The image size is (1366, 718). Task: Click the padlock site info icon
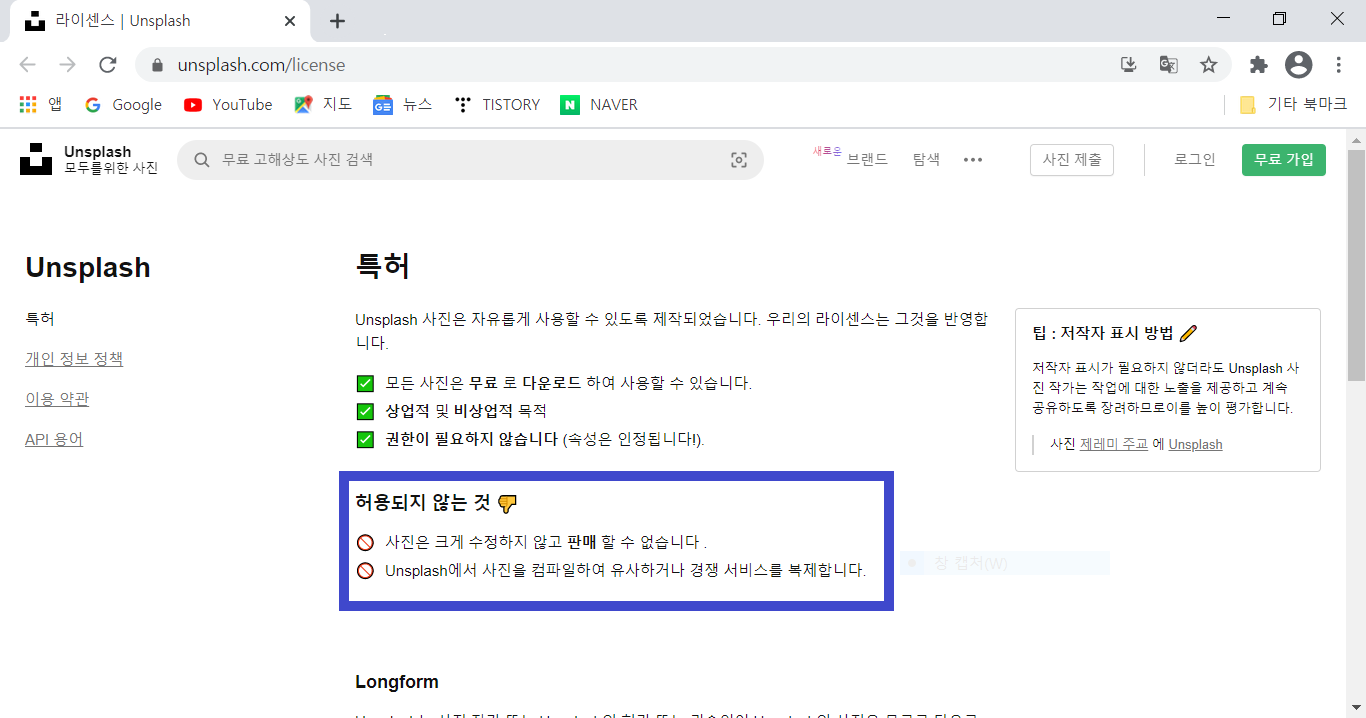point(156,65)
